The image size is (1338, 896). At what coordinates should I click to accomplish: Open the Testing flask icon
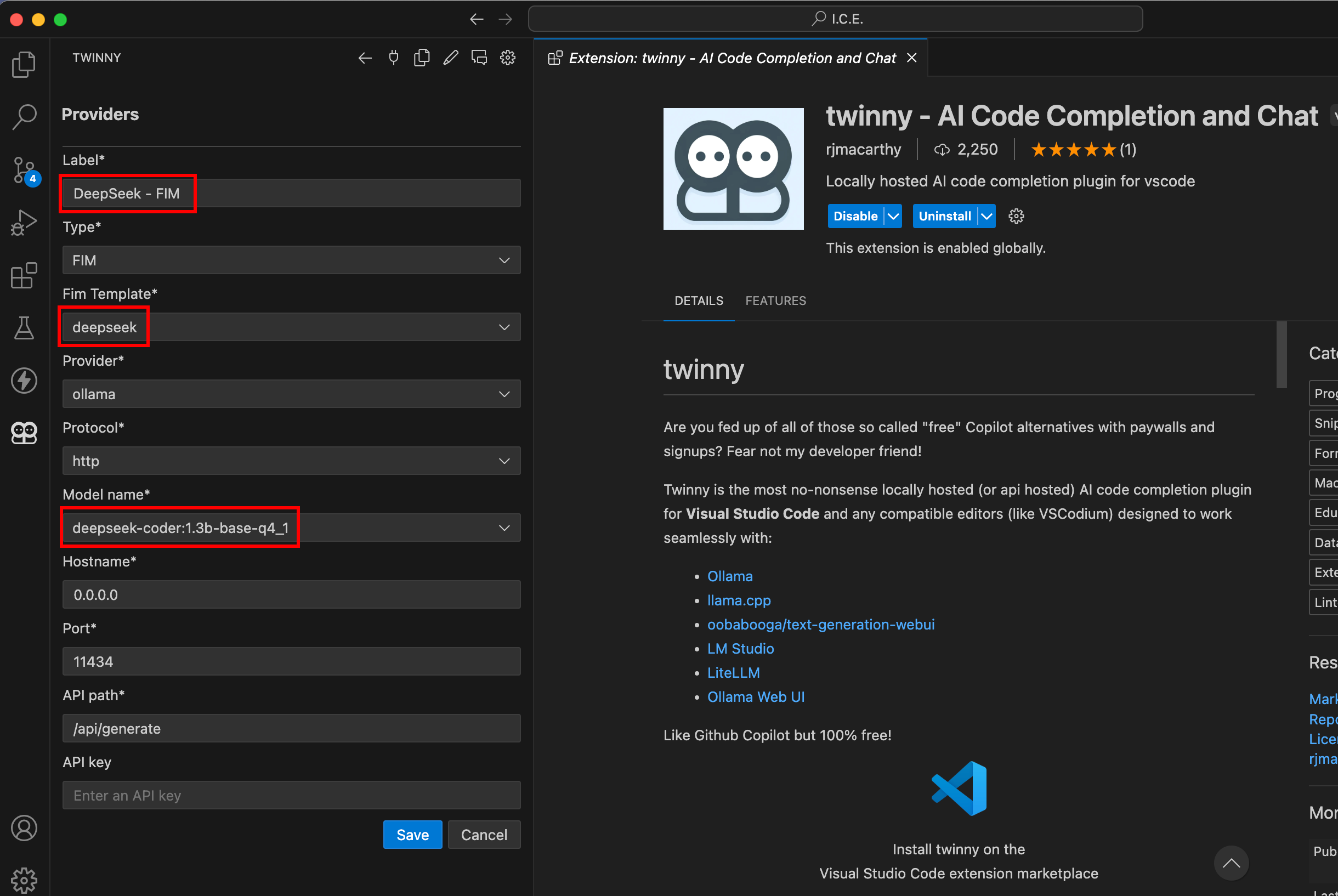tap(24, 328)
